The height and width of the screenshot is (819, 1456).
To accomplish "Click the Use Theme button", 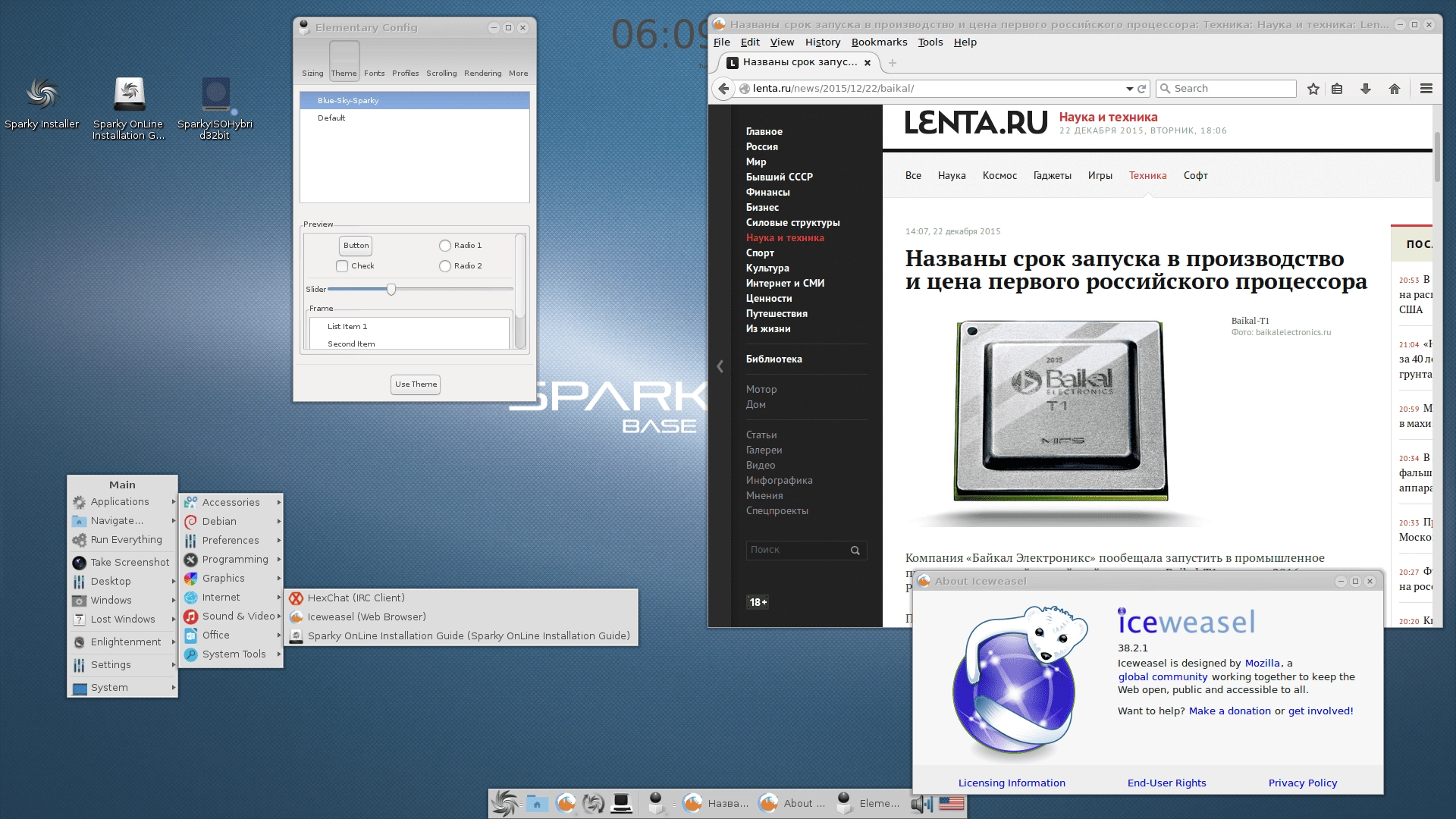I will (416, 384).
